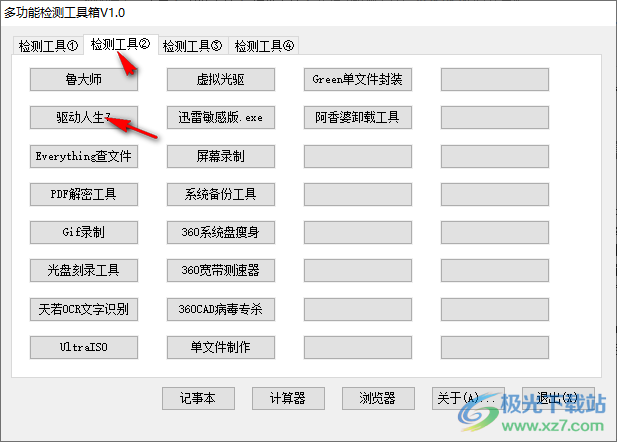Start the 屏幕录制 tool

[x=221, y=156]
